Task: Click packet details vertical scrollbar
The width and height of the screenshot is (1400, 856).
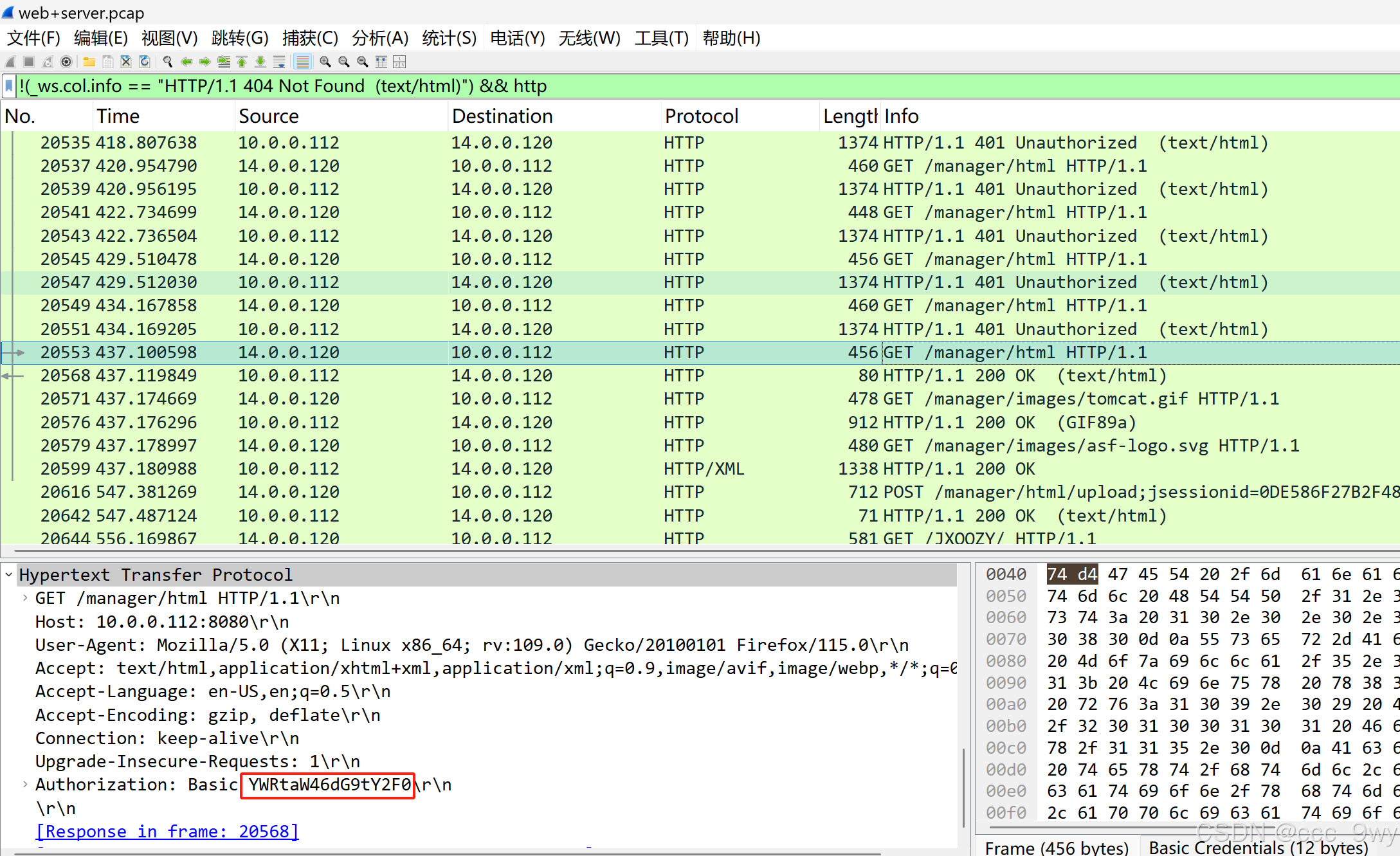Action: pyautogui.click(x=963, y=787)
